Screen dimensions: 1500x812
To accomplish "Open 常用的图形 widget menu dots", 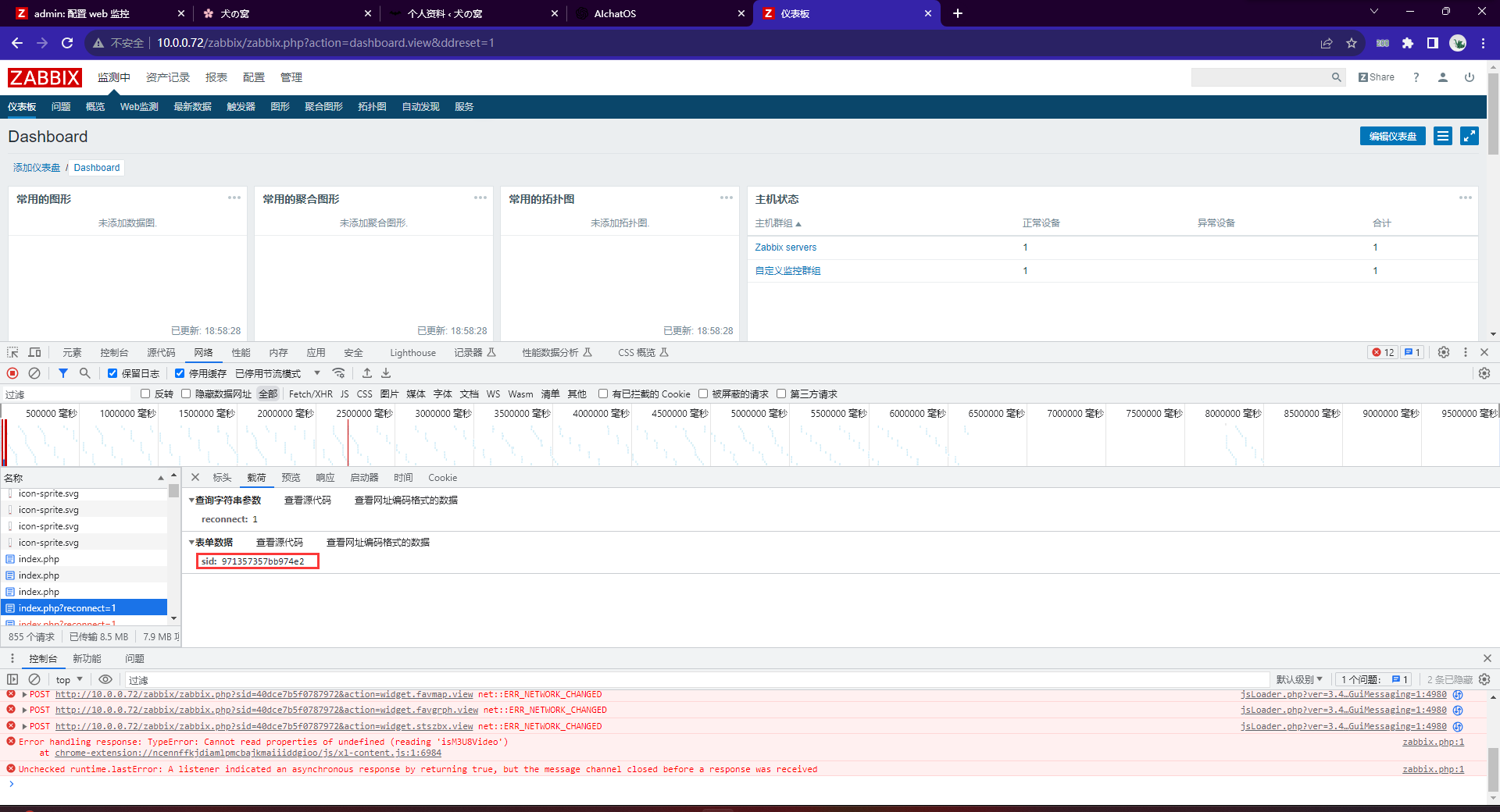I will point(234,198).
